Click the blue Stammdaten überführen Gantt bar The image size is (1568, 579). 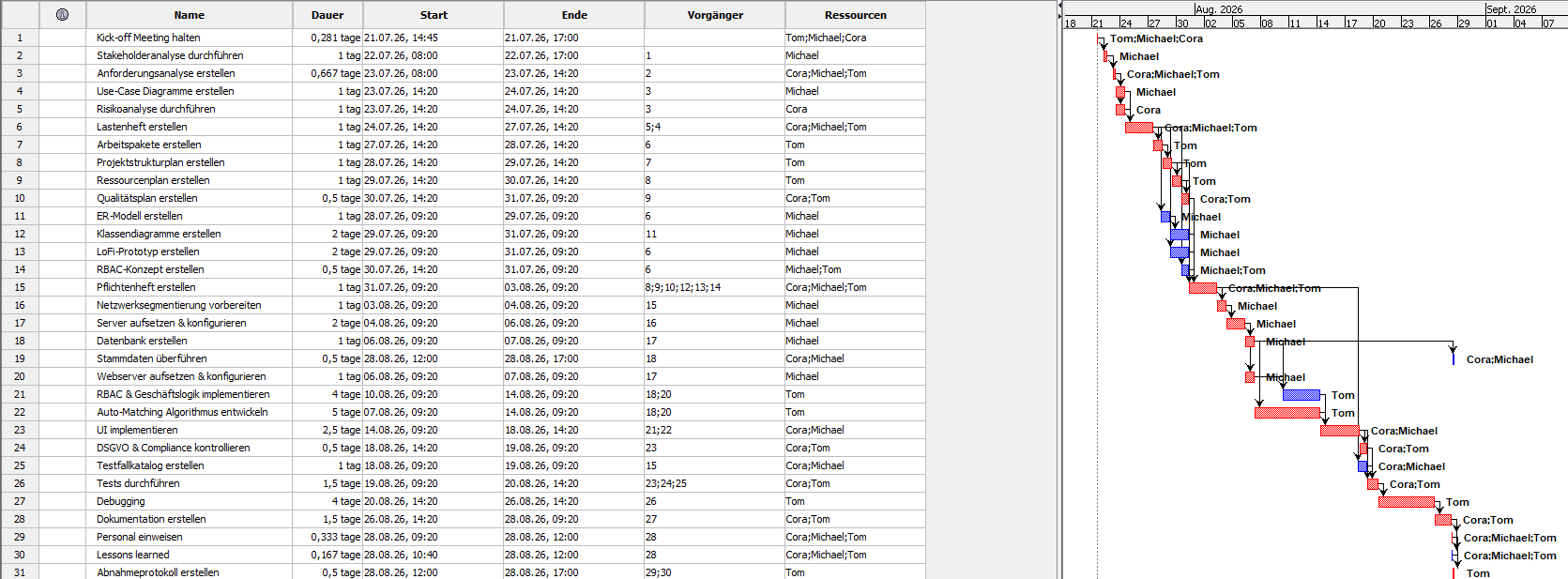(x=1454, y=359)
